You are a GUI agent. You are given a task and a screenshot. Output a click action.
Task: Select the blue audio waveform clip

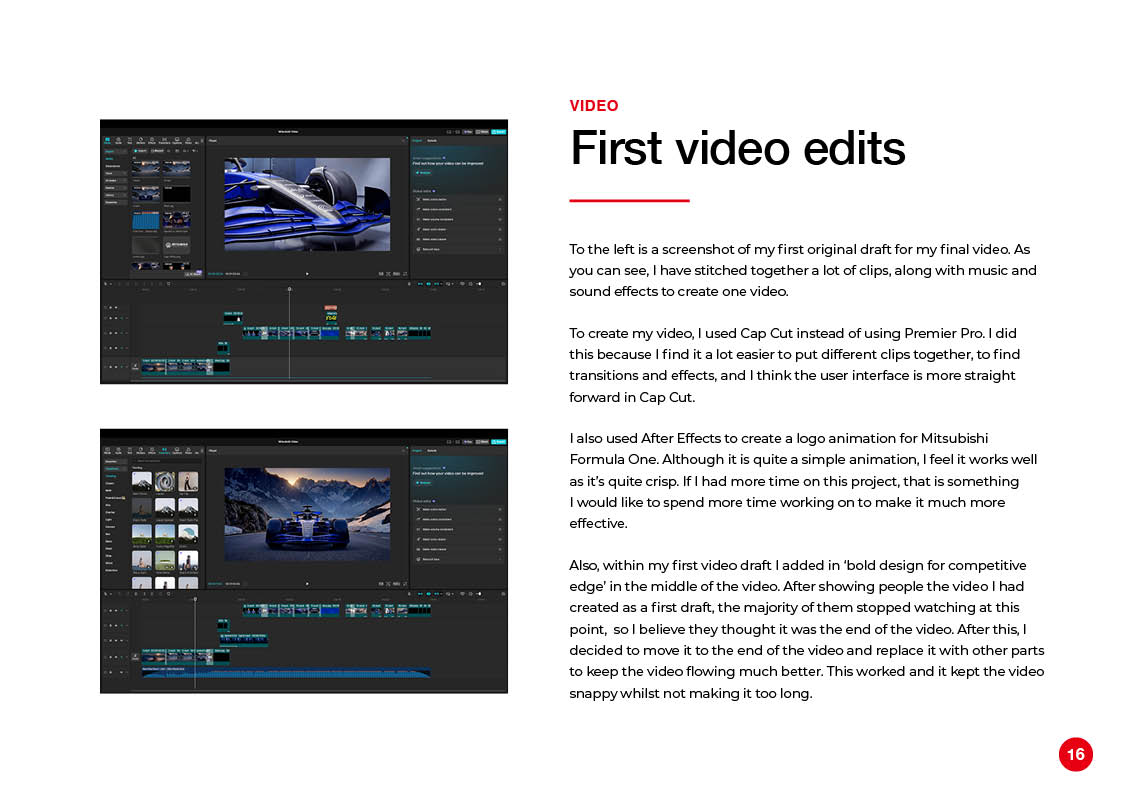[x=286, y=673]
